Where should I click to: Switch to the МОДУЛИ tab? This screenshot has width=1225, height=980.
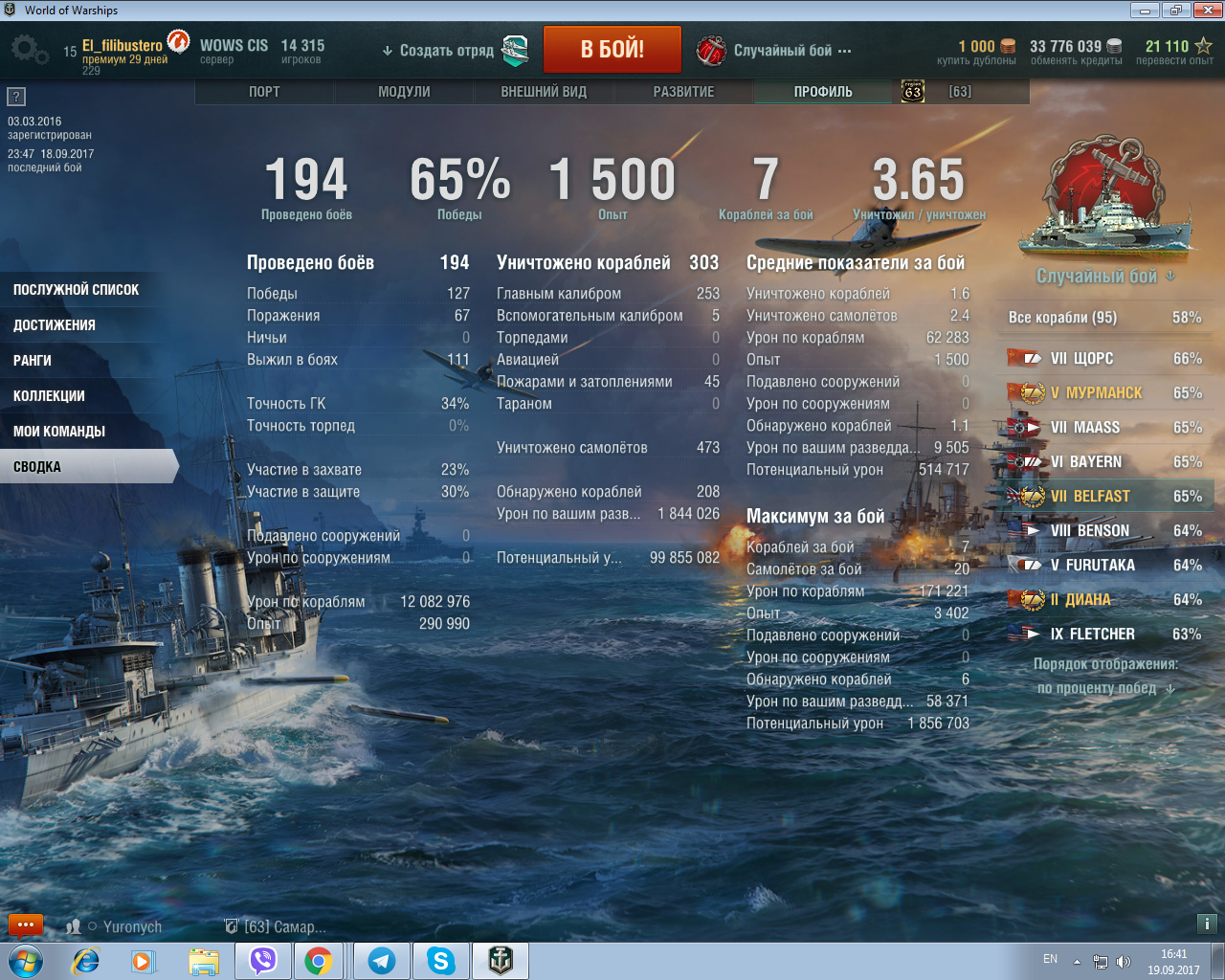[x=404, y=92]
